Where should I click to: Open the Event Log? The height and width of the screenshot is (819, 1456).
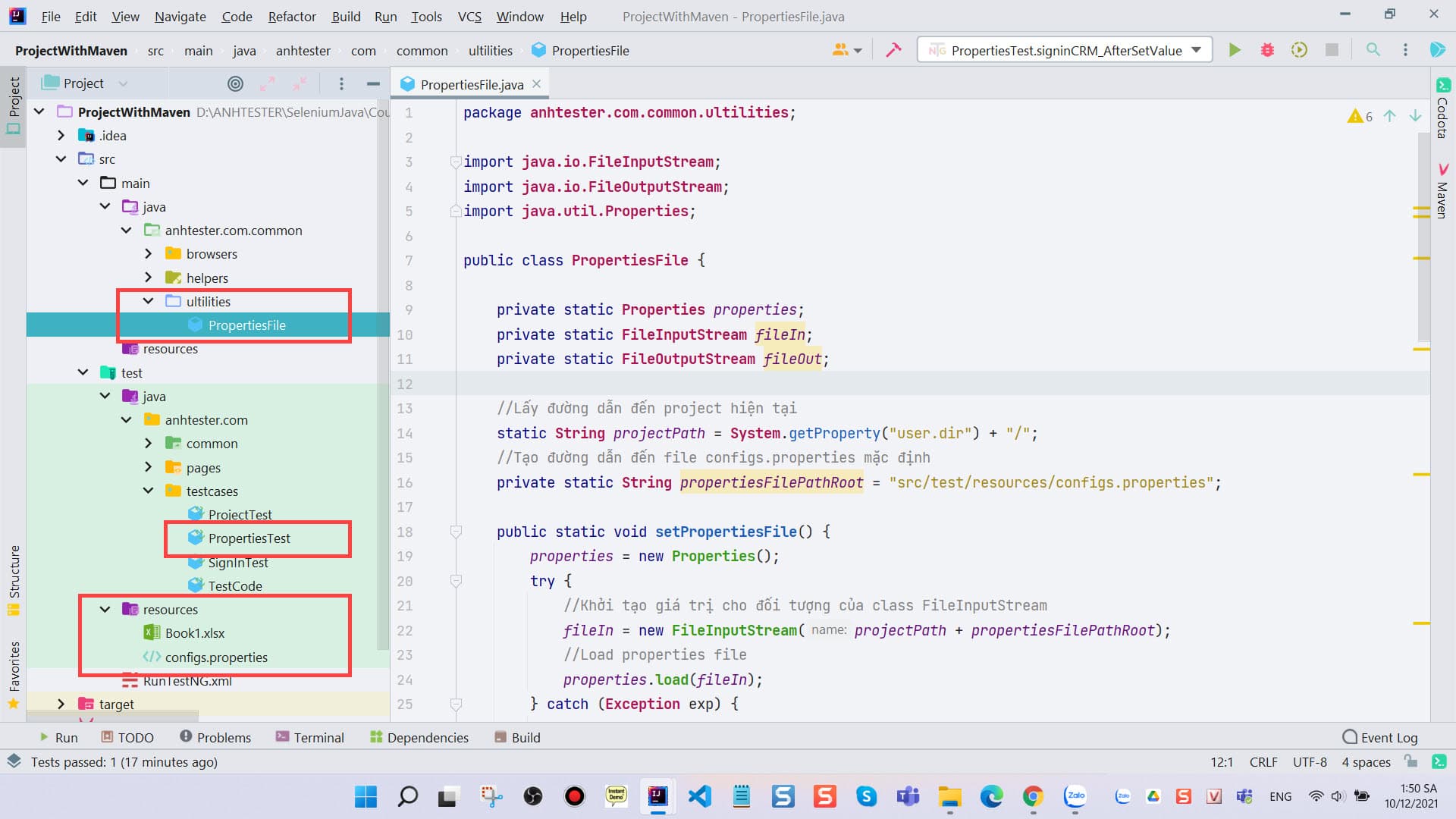(1380, 737)
